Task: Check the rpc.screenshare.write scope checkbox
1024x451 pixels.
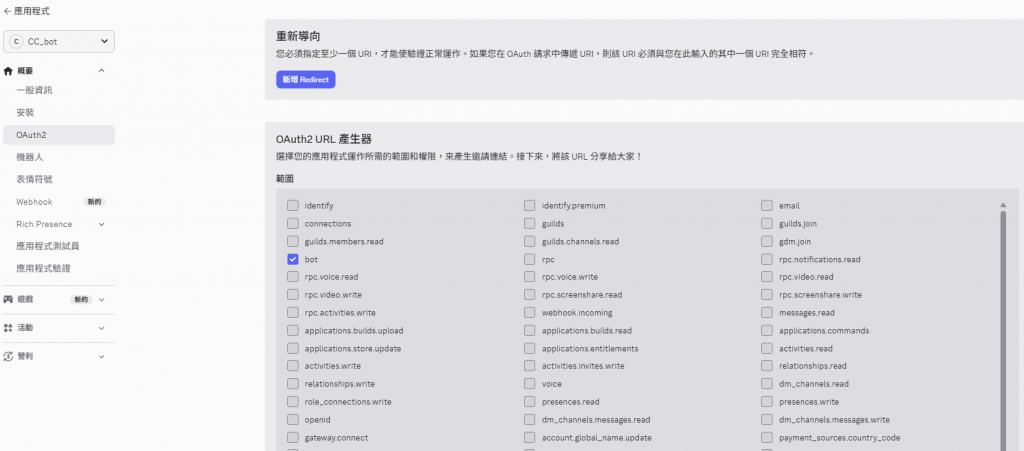Action: pos(767,295)
